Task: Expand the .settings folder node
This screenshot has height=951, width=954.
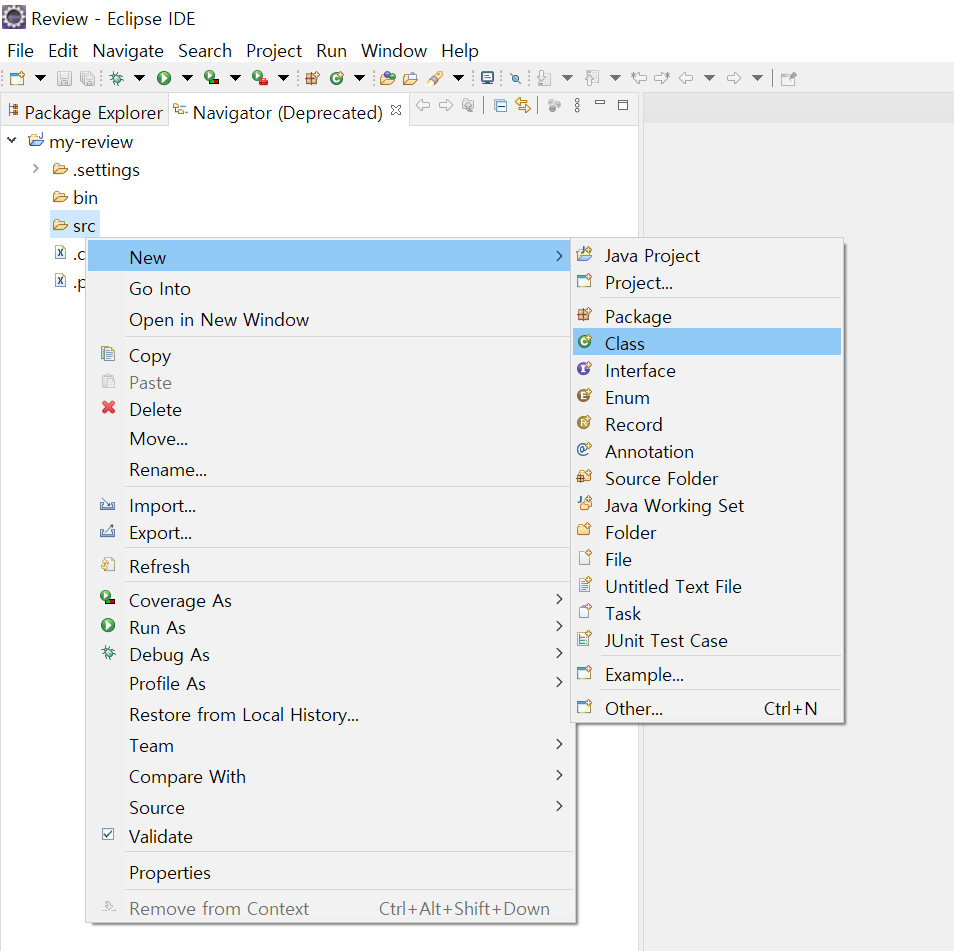Action: point(36,169)
